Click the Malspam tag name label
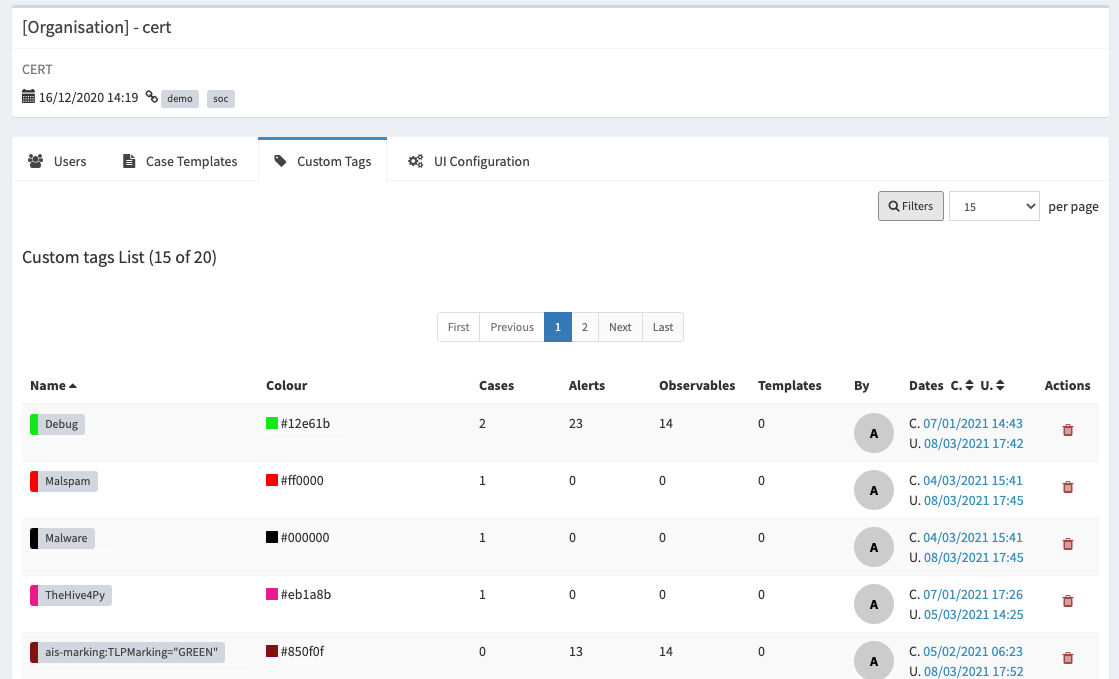Viewport: 1119px width, 679px height. coord(67,481)
